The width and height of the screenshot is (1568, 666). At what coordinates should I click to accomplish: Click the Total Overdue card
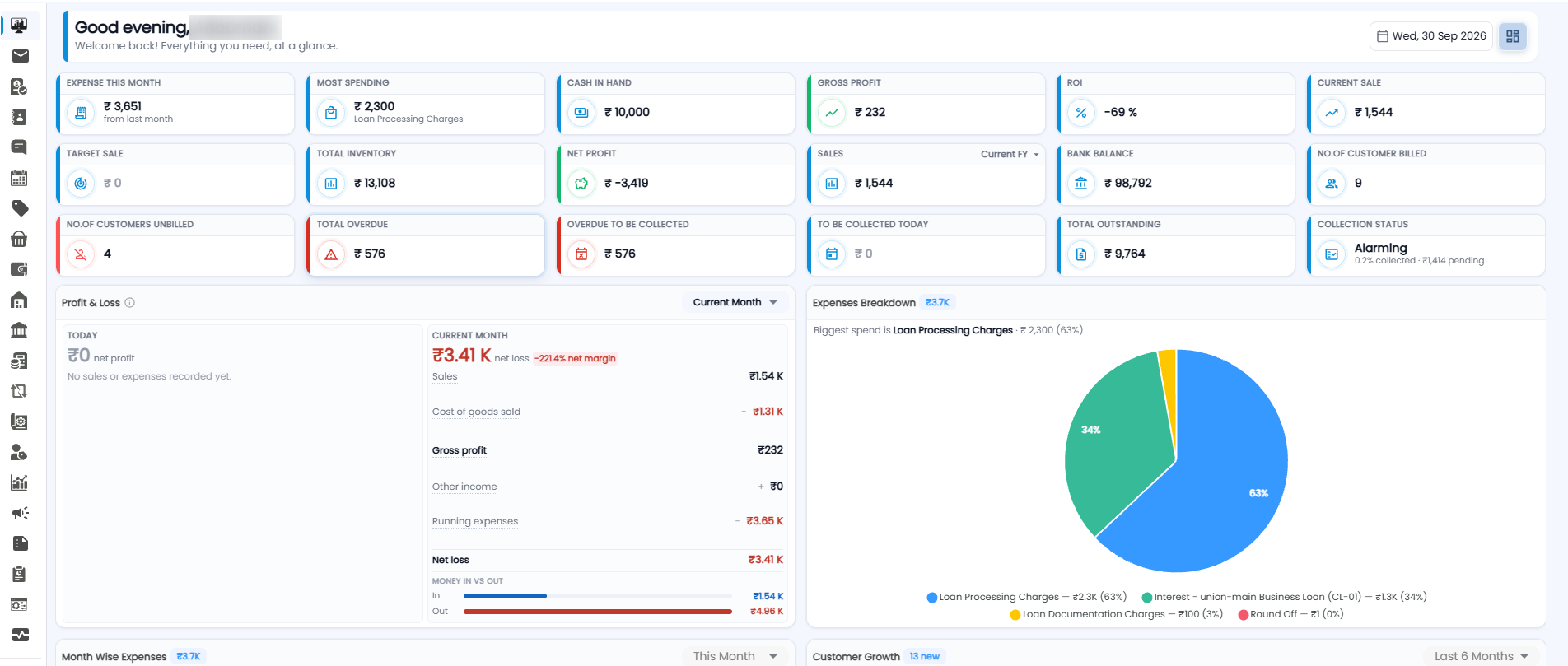tap(426, 245)
